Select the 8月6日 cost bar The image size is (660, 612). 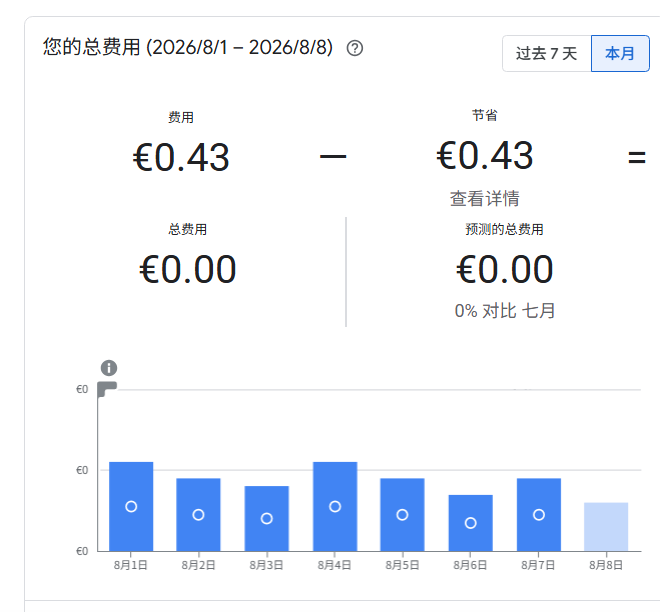coord(471,523)
